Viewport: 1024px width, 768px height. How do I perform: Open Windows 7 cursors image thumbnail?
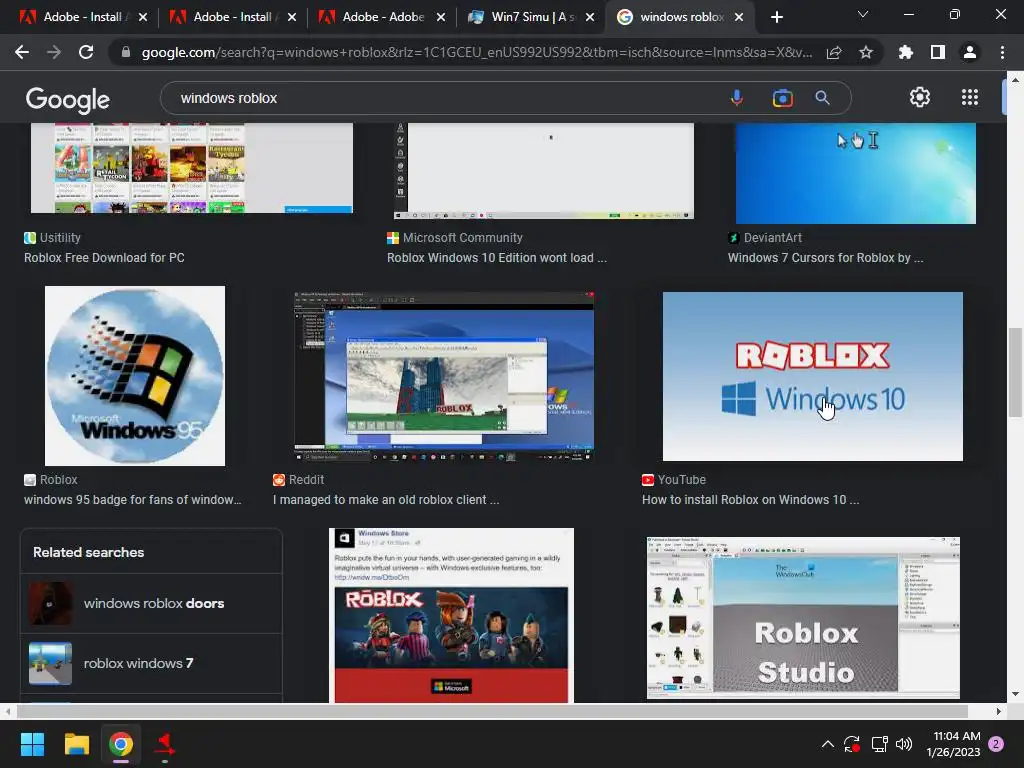click(x=856, y=174)
